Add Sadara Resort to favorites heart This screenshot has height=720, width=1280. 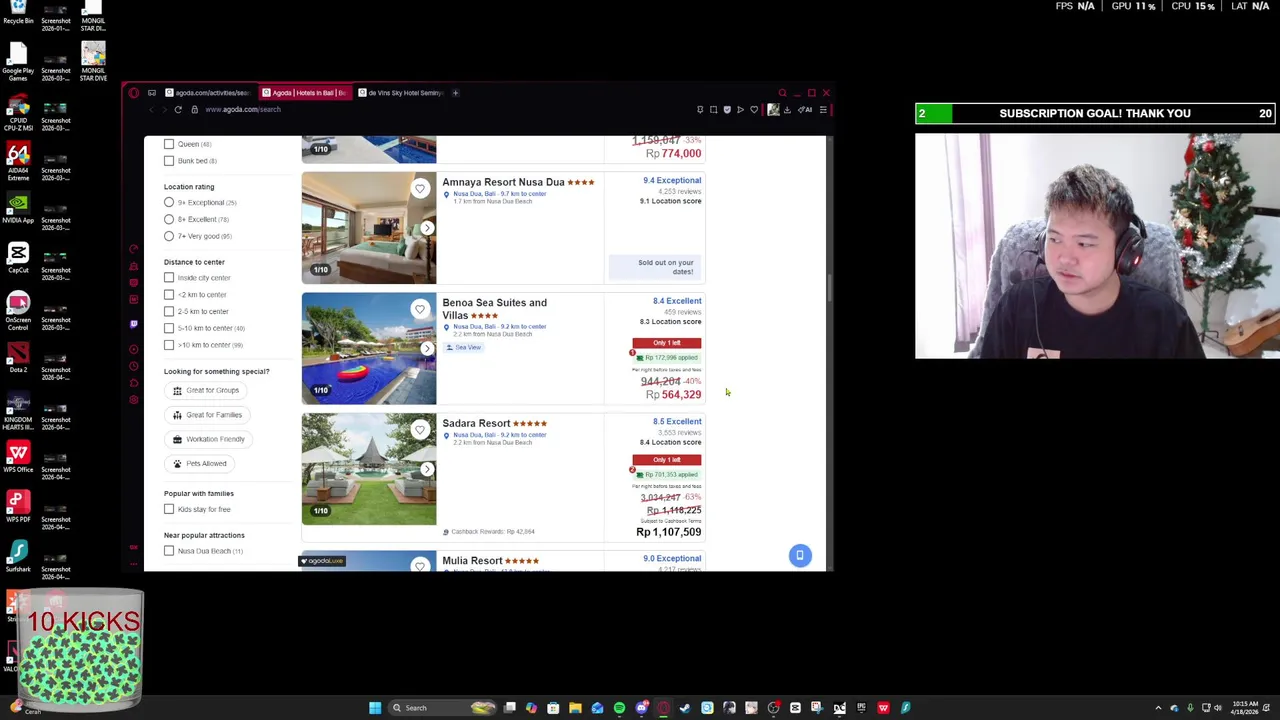coord(420,430)
